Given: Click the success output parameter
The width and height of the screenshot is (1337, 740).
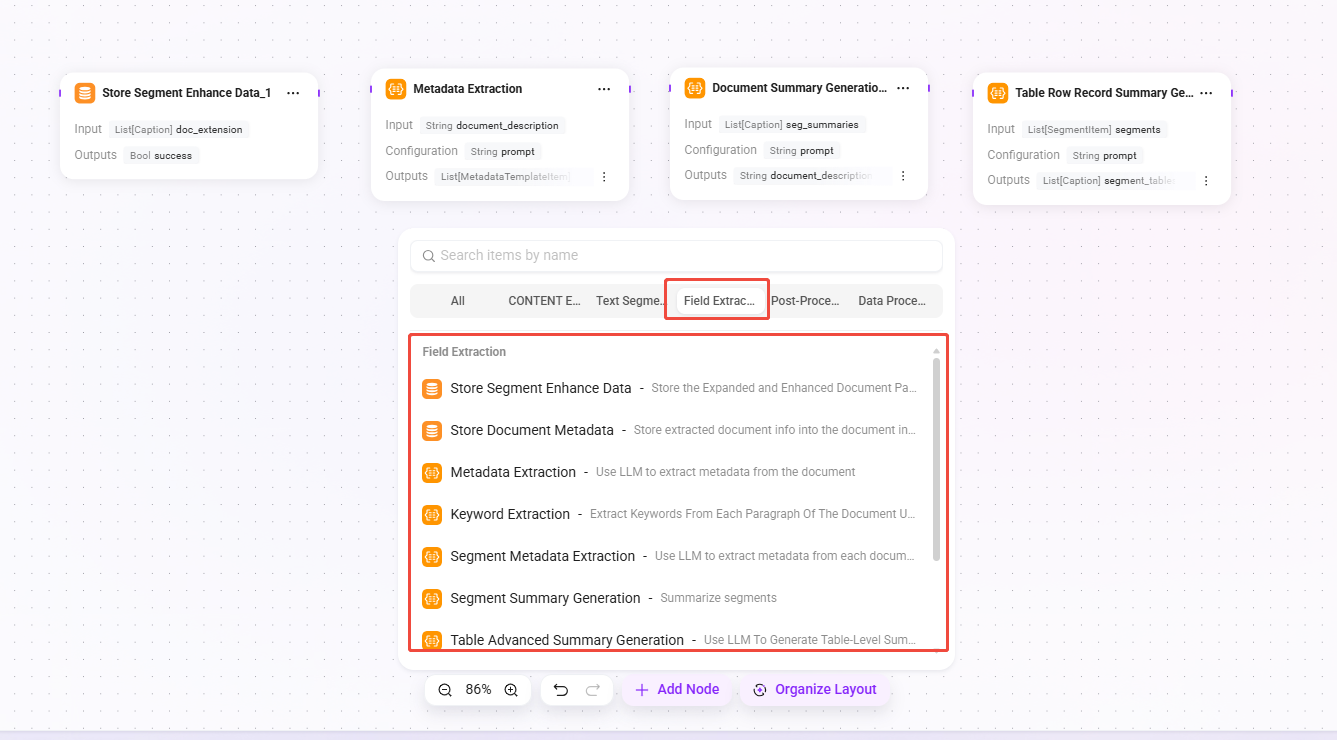Looking at the screenshot, I should [x=161, y=156].
